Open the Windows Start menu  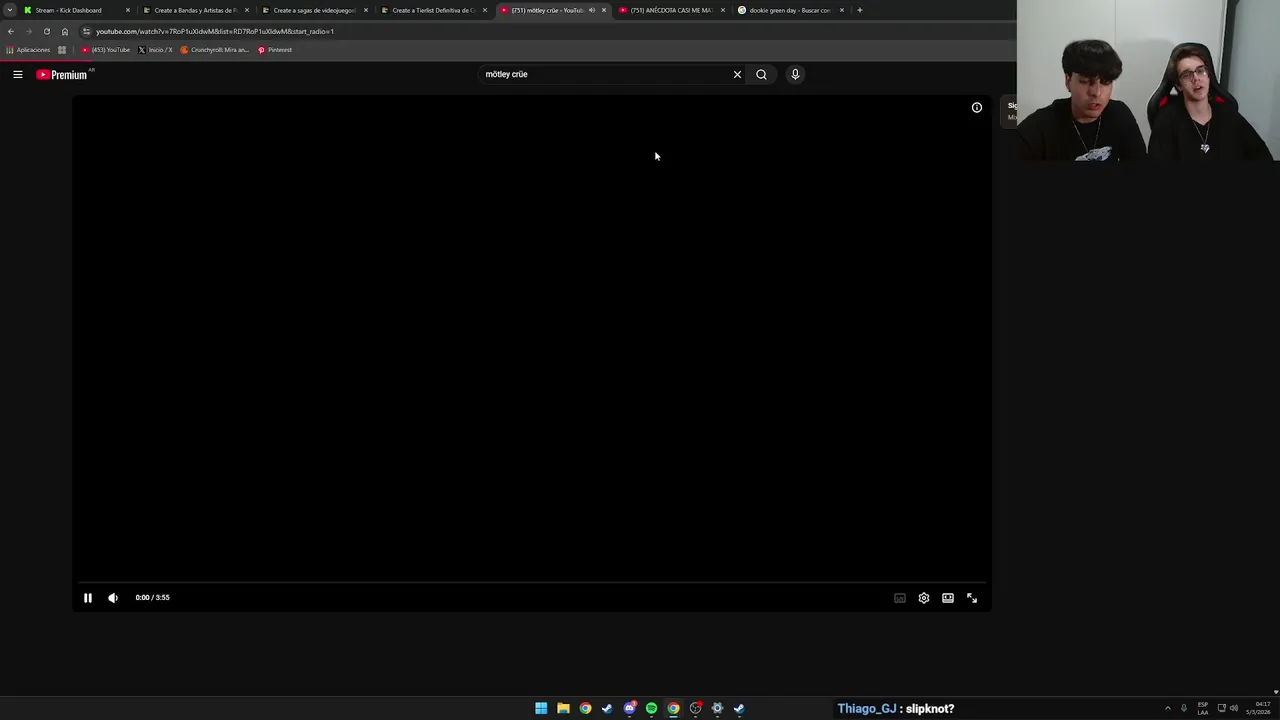(541, 708)
